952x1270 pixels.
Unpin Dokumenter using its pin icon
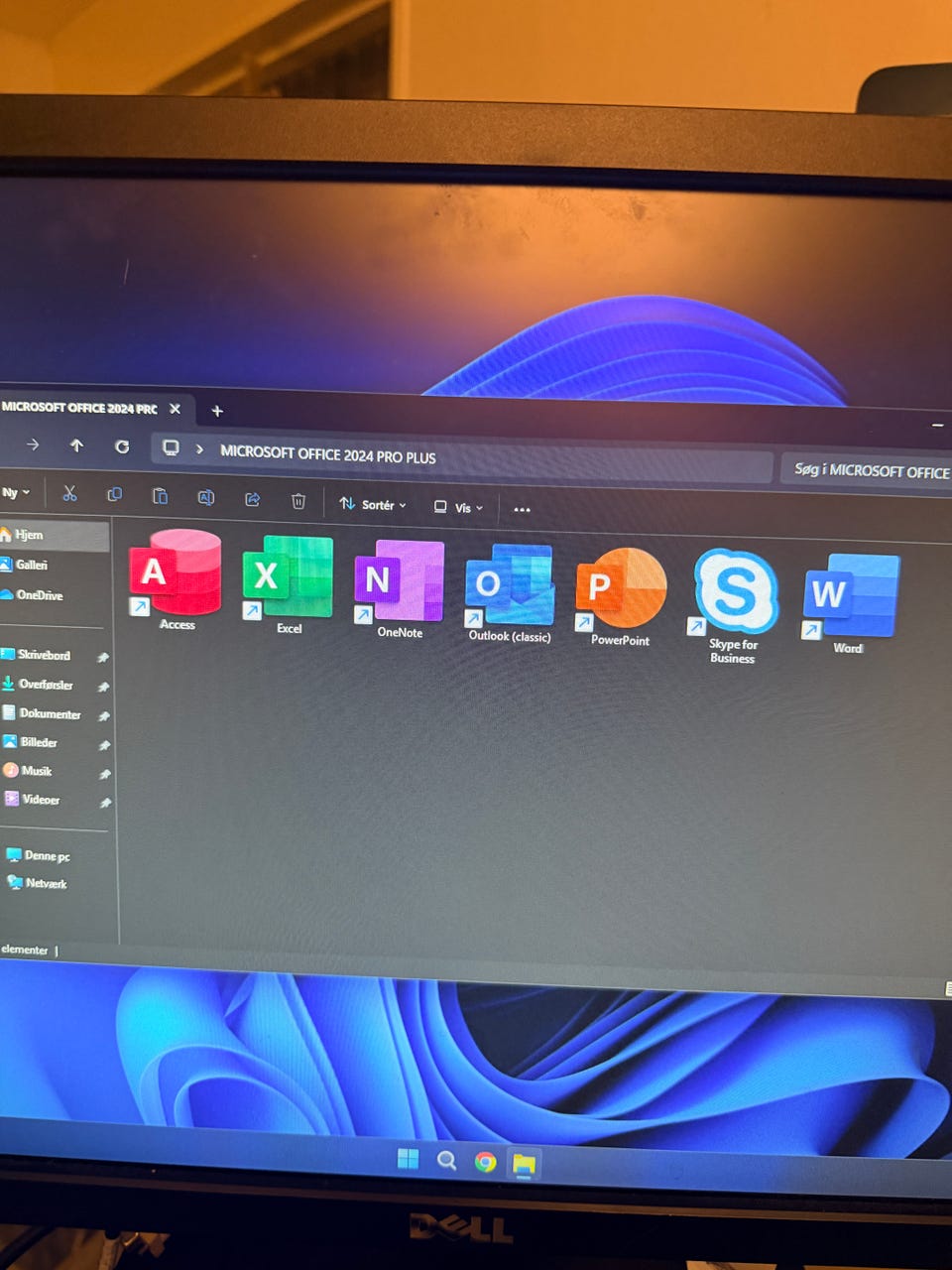tap(103, 715)
